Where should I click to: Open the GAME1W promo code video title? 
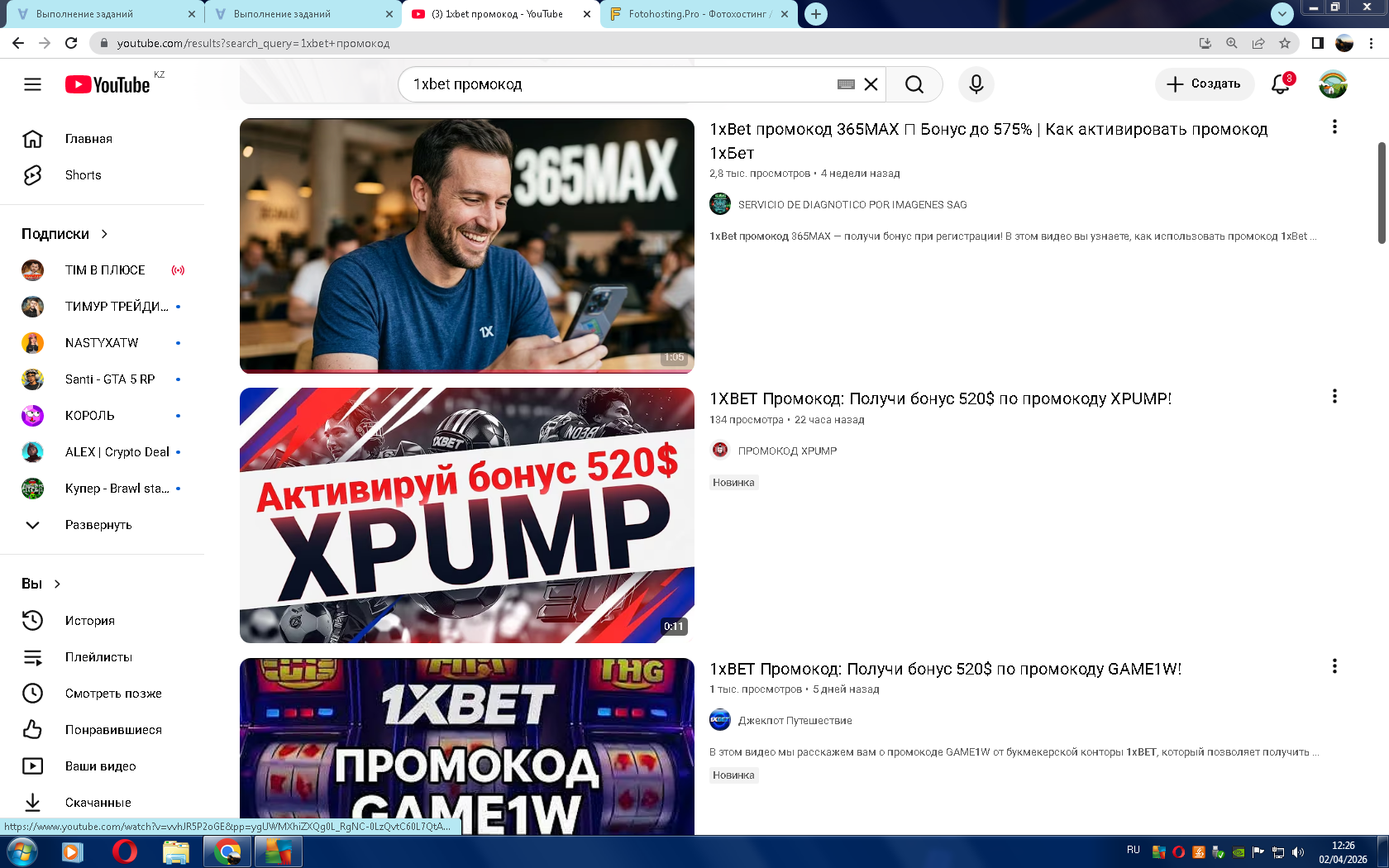945,669
